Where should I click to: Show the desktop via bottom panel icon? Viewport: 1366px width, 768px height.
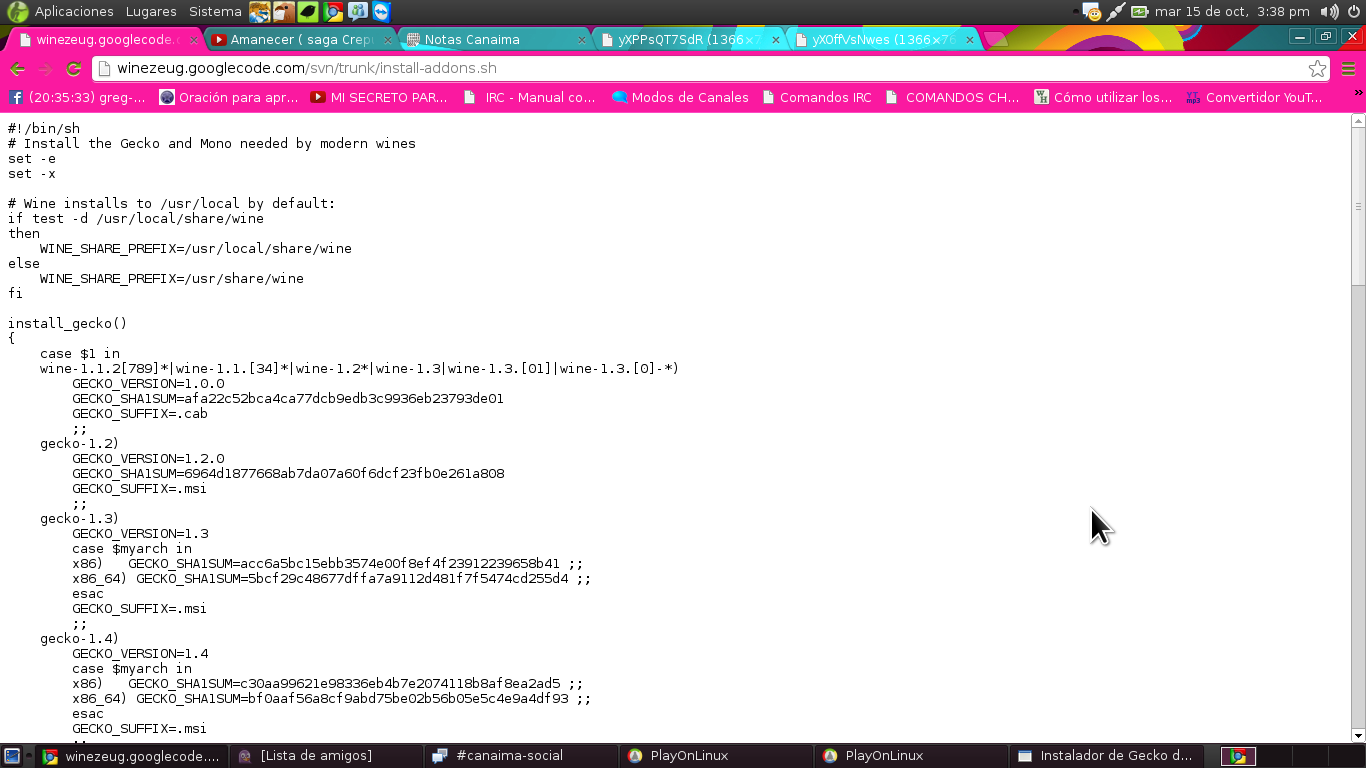coord(12,756)
